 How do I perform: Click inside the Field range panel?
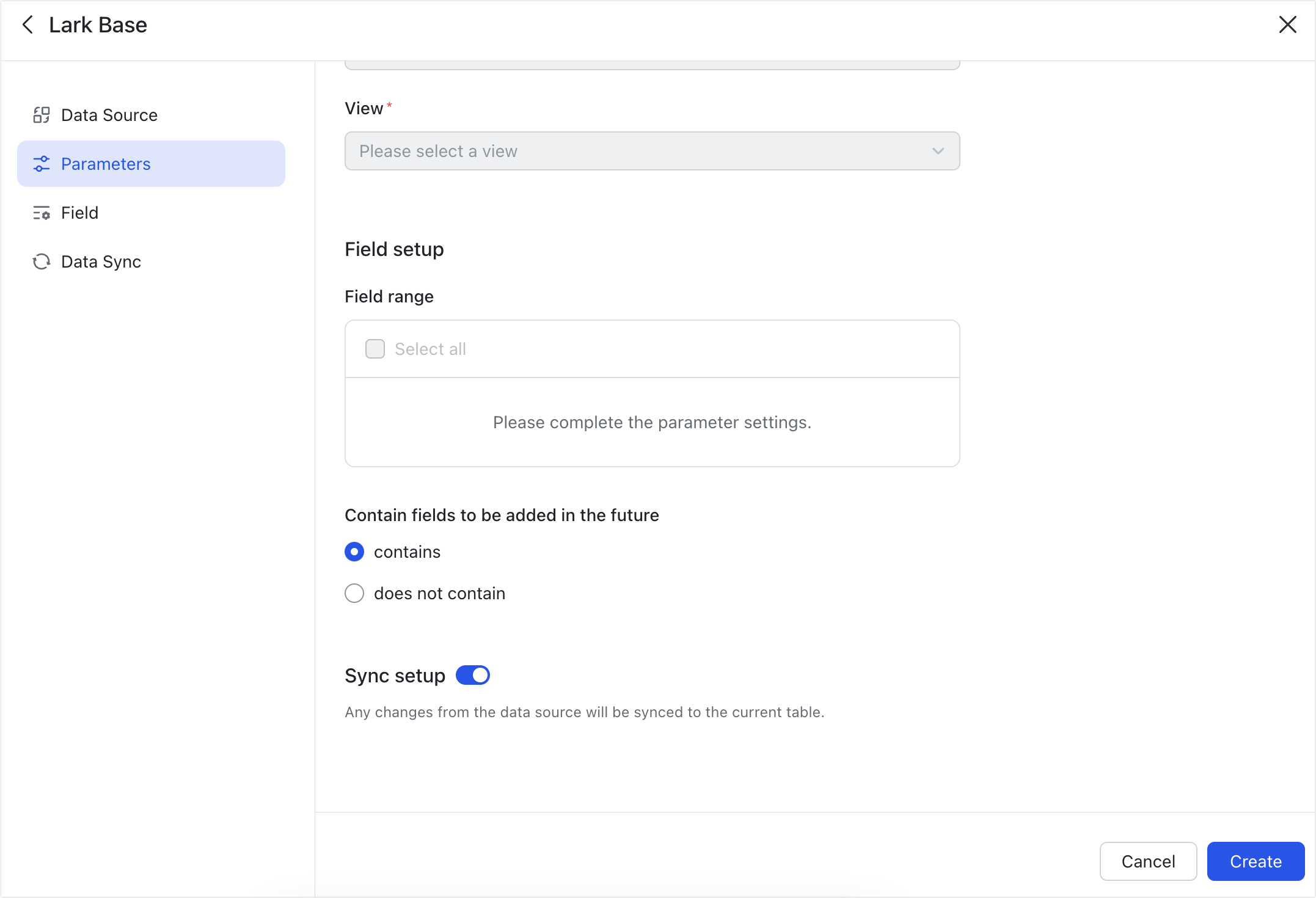coord(652,422)
